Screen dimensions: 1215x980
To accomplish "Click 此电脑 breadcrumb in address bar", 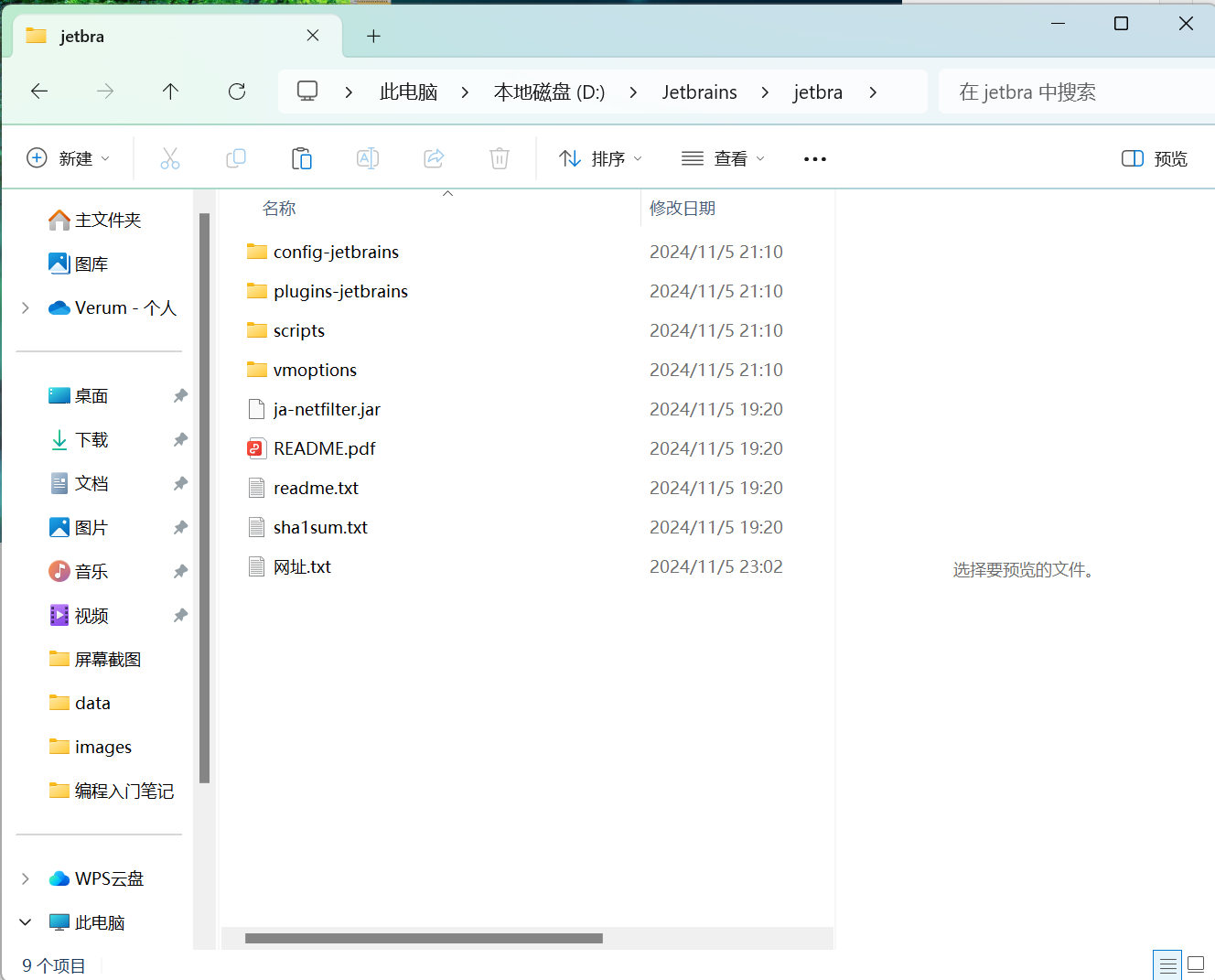I will pyautogui.click(x=408, y=92).
